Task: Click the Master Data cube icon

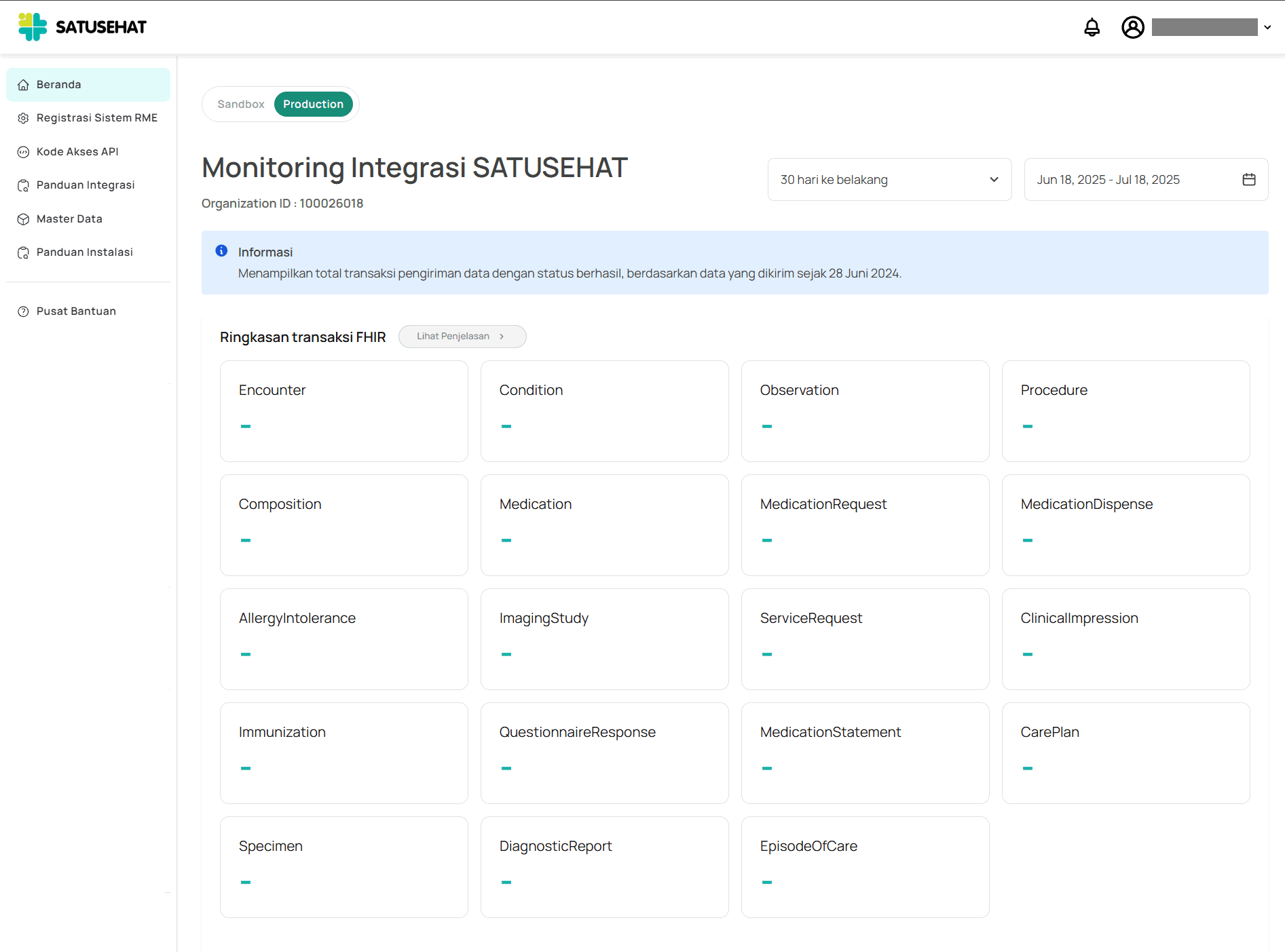Action: pos(23,218)
